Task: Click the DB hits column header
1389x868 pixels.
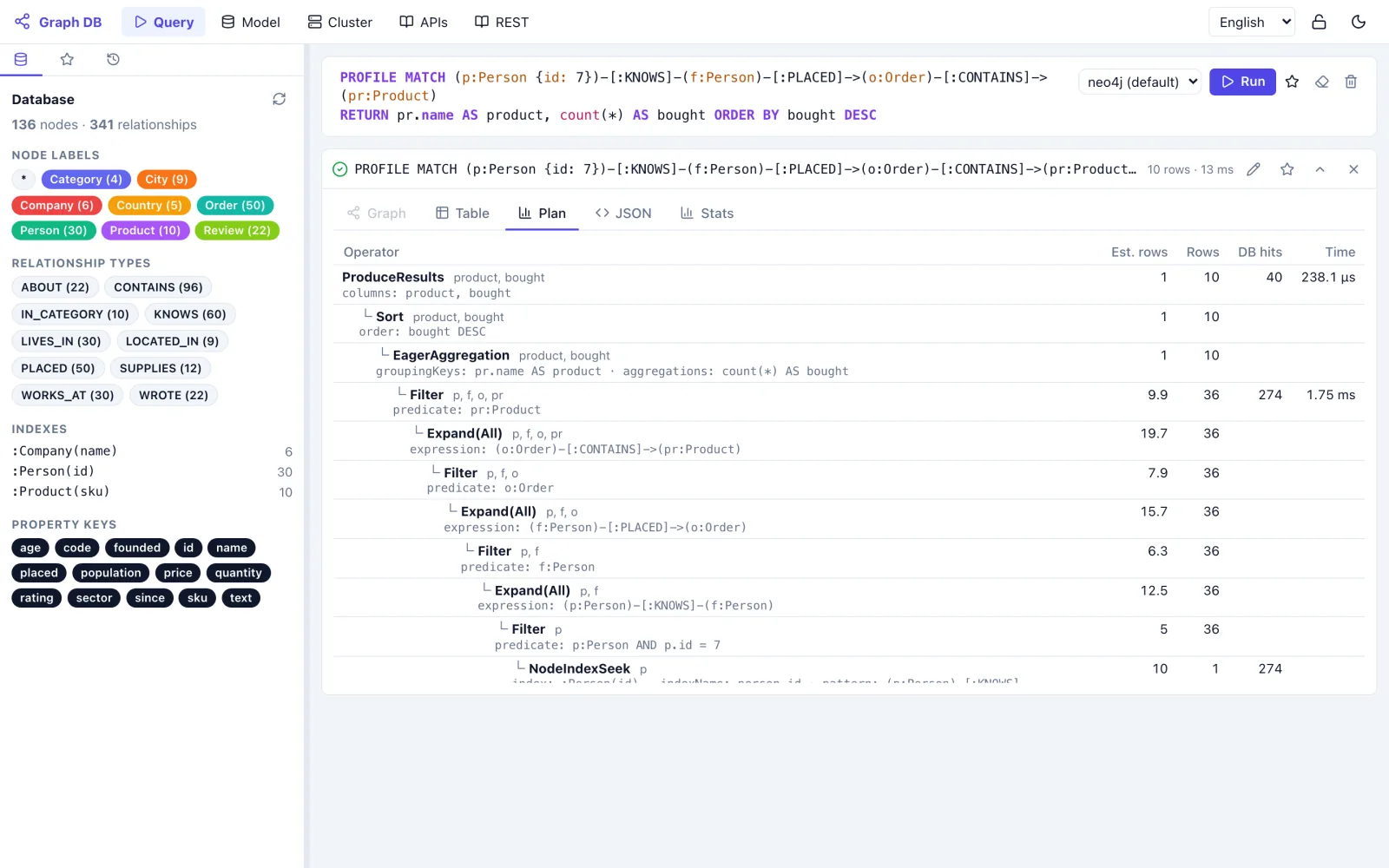Action: coord(1260,252)
